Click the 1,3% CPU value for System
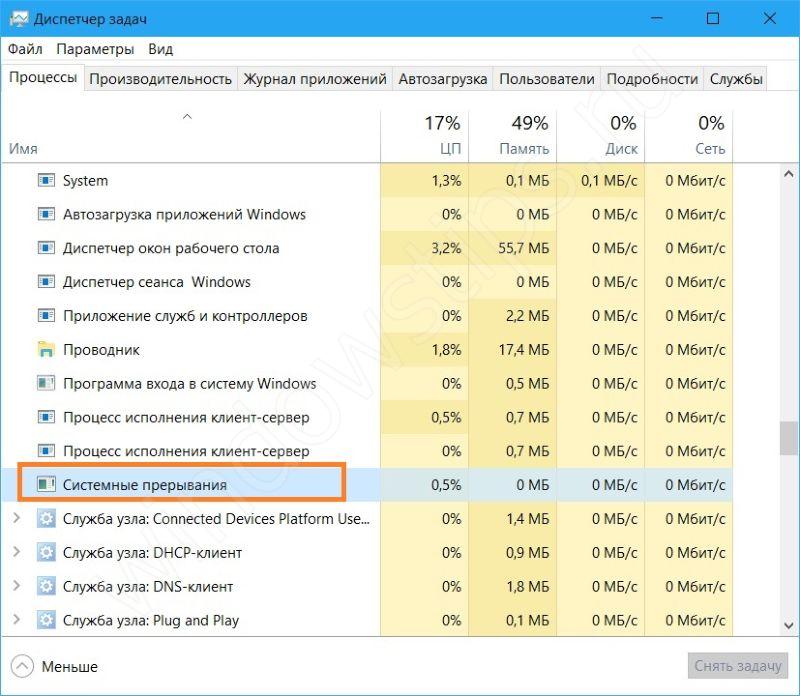 [x=446, y=181]
